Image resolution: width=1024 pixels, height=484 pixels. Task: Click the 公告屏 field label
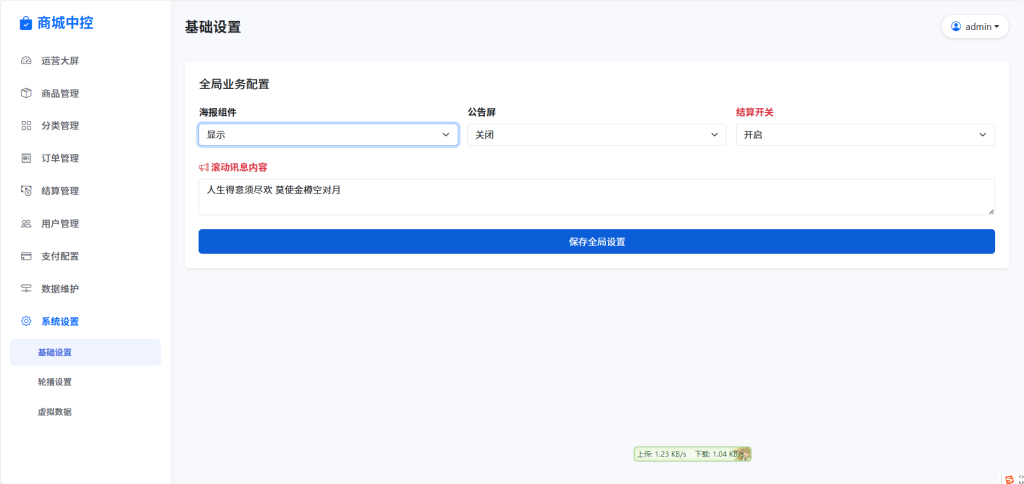point(481,112)
